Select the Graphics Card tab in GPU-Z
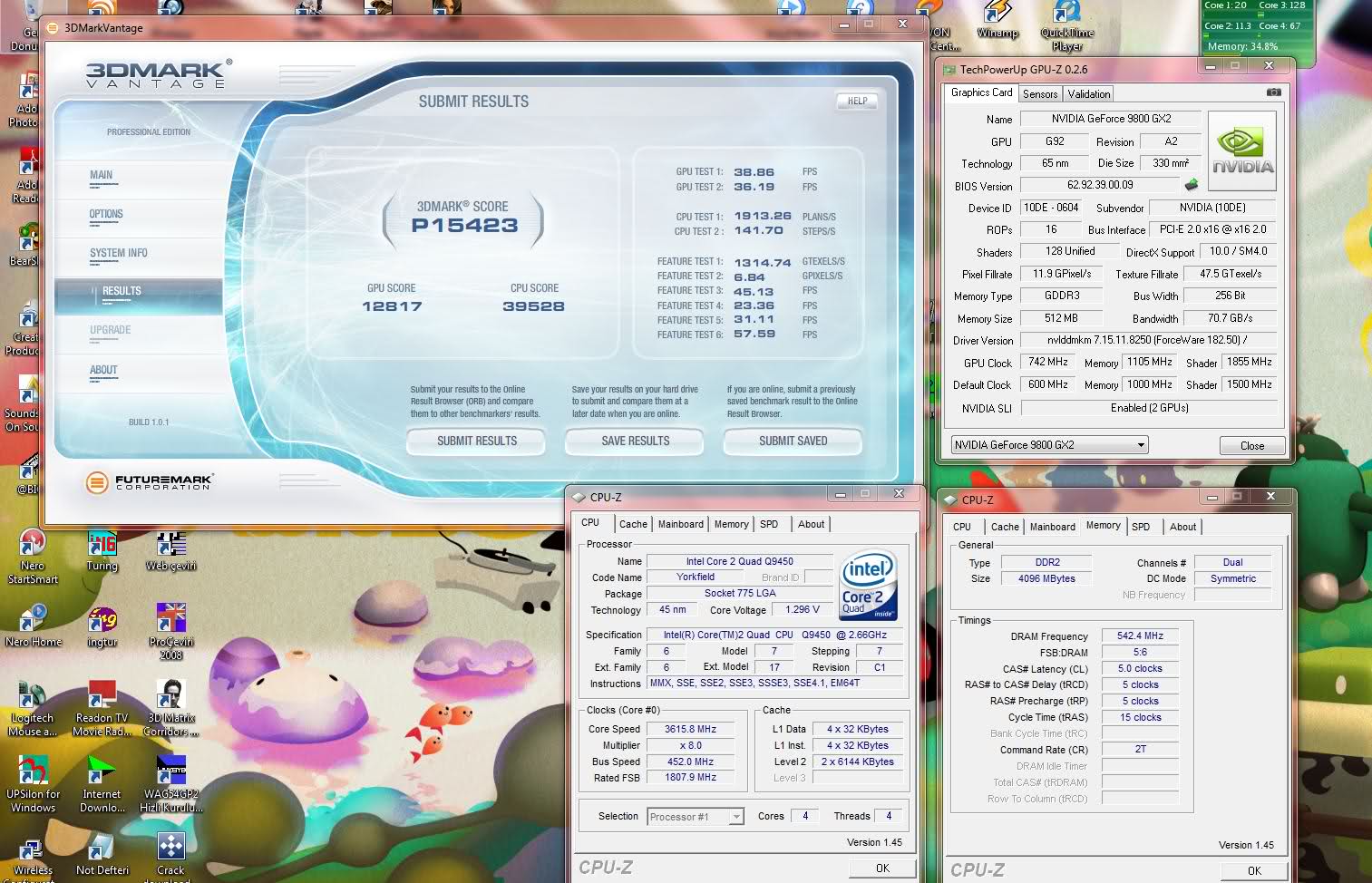The height and width of the screenshot is (883, 1372). [x=981, y=92]
